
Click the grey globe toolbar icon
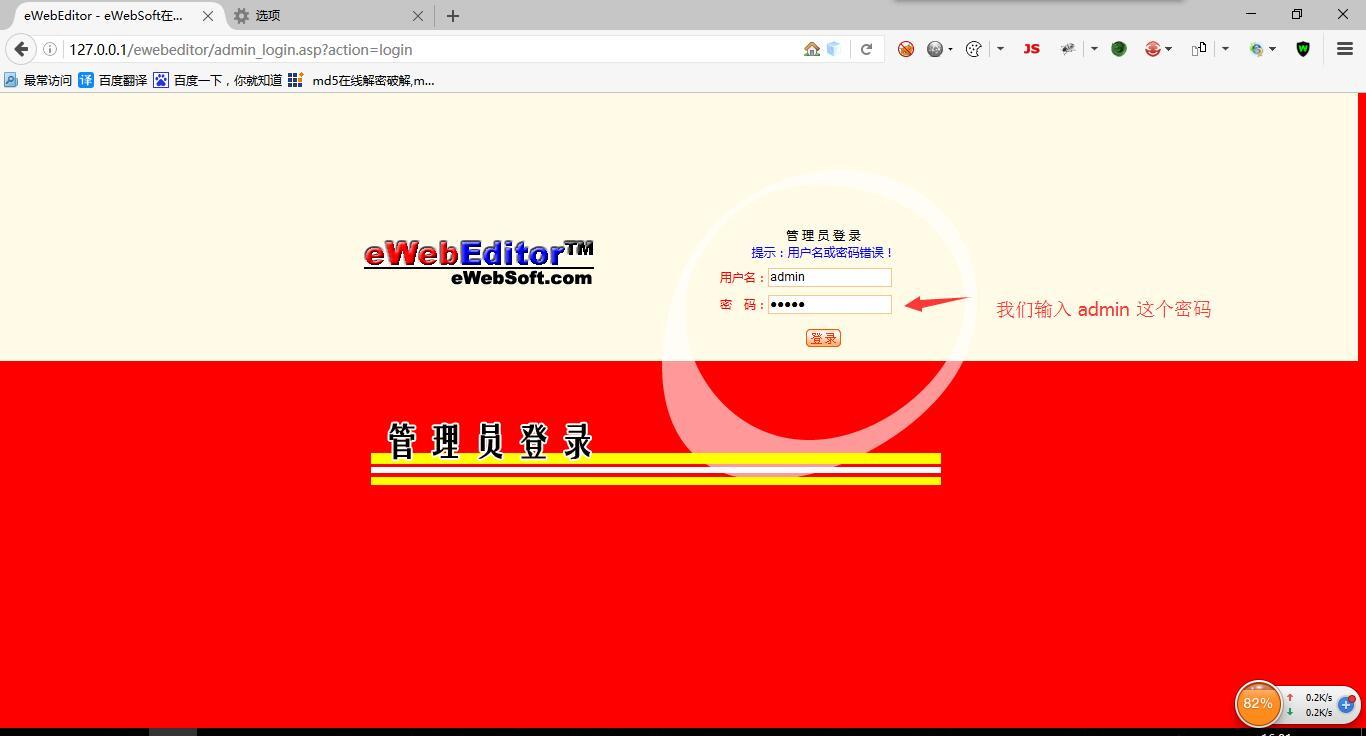935,49
